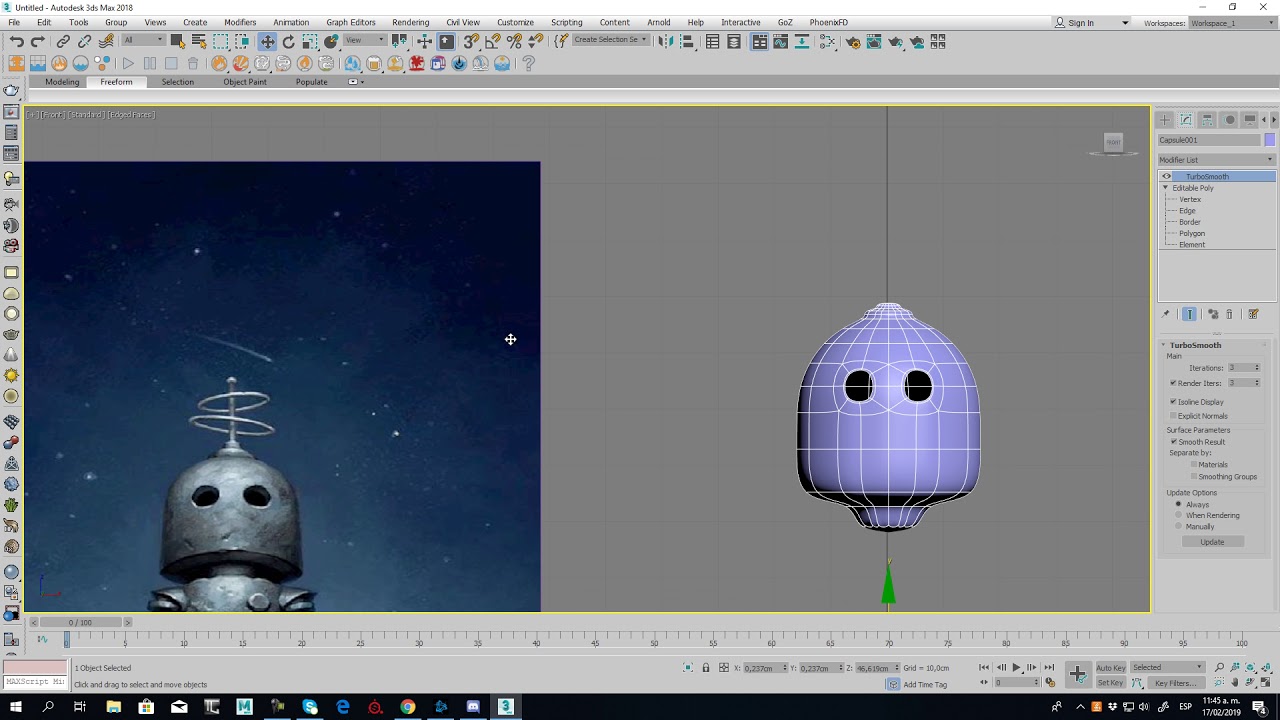Viewport: 1280px width, 720px height.
Task: Collapse the TurboSmooth rollout
Action: [x=1163, y=345]
